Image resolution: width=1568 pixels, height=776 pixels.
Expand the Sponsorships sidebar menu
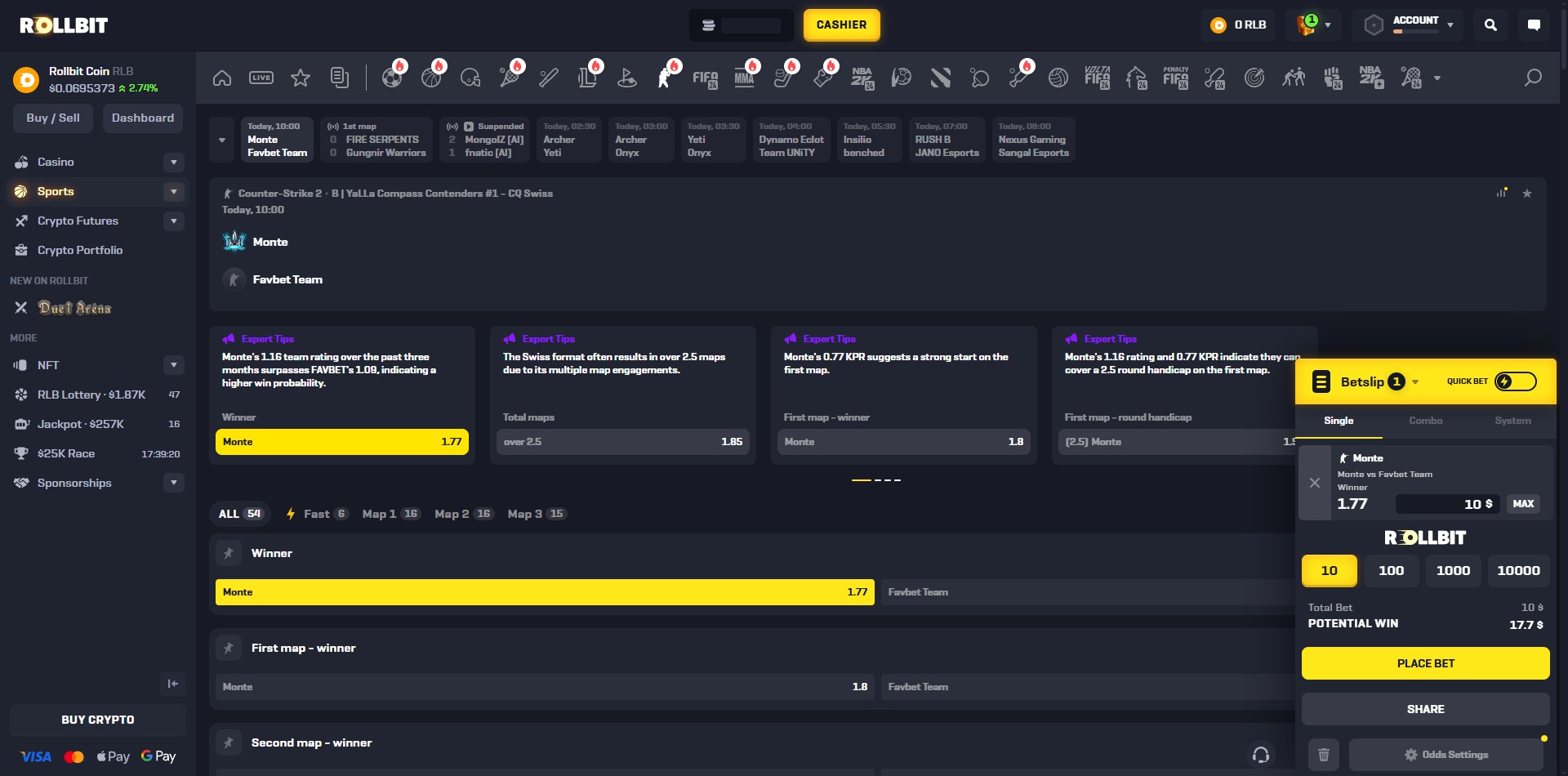pyautogui.click(x=174, y=483)
